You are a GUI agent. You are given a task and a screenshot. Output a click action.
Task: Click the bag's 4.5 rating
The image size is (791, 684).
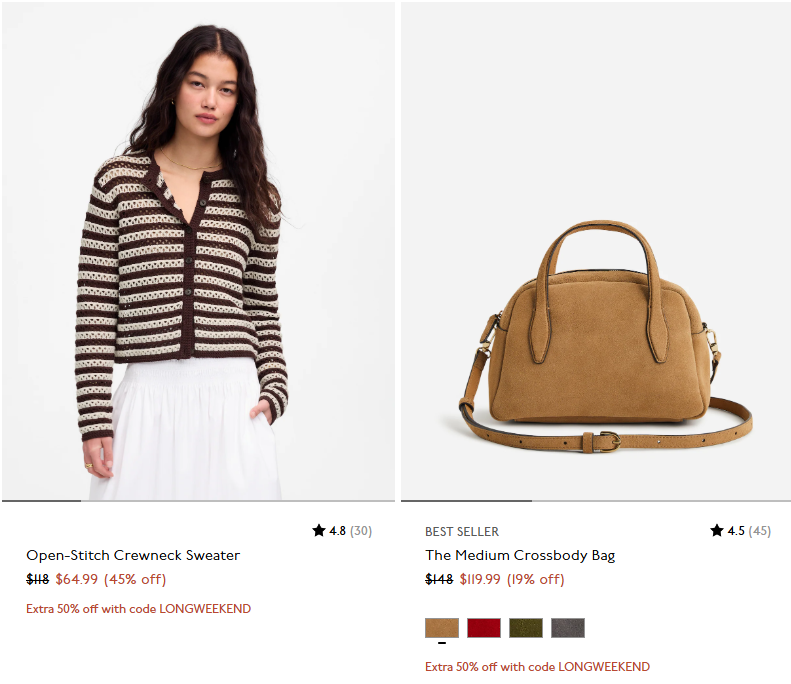click(736, 531)
